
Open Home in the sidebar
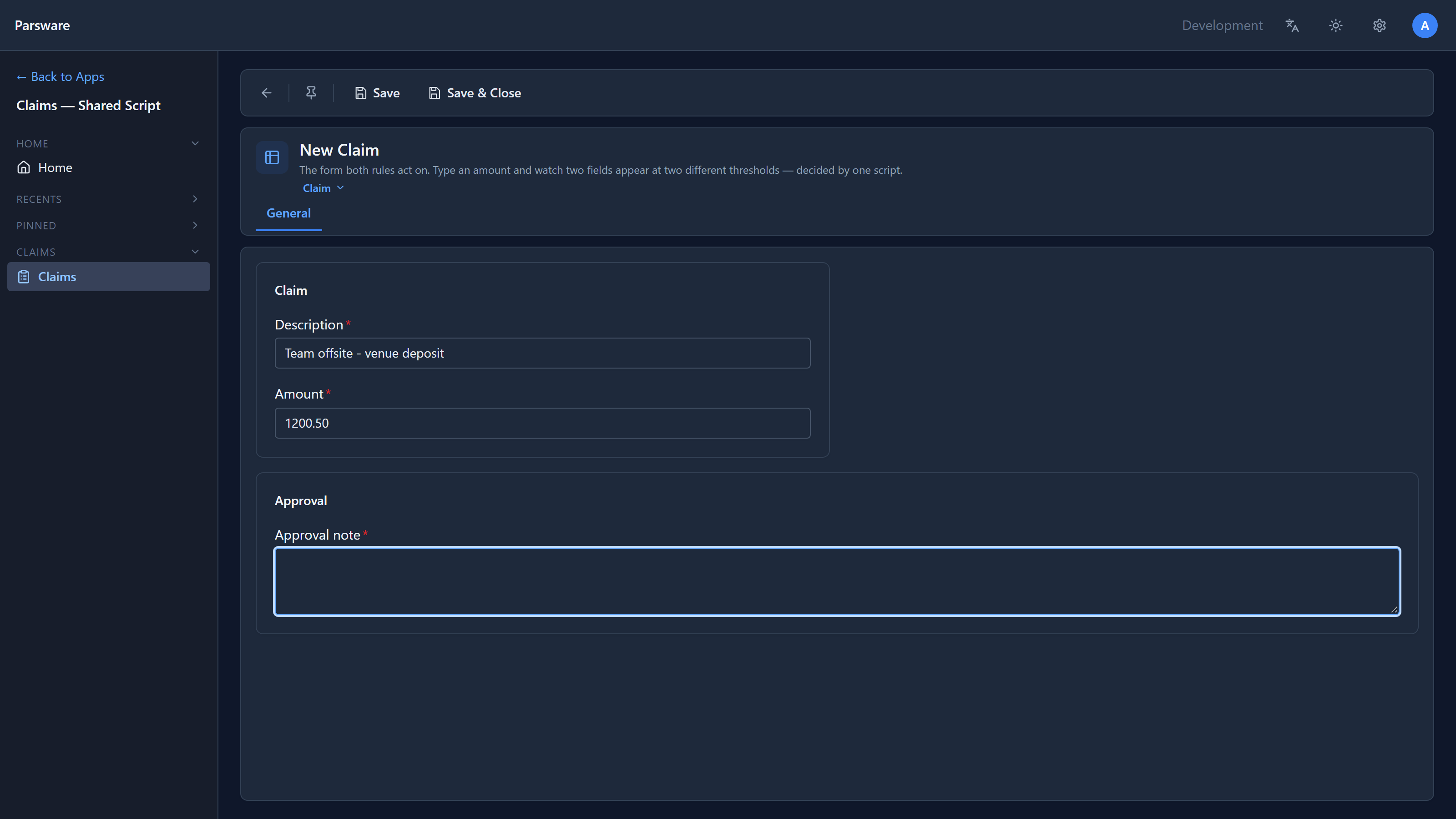[x=109, y=167]
